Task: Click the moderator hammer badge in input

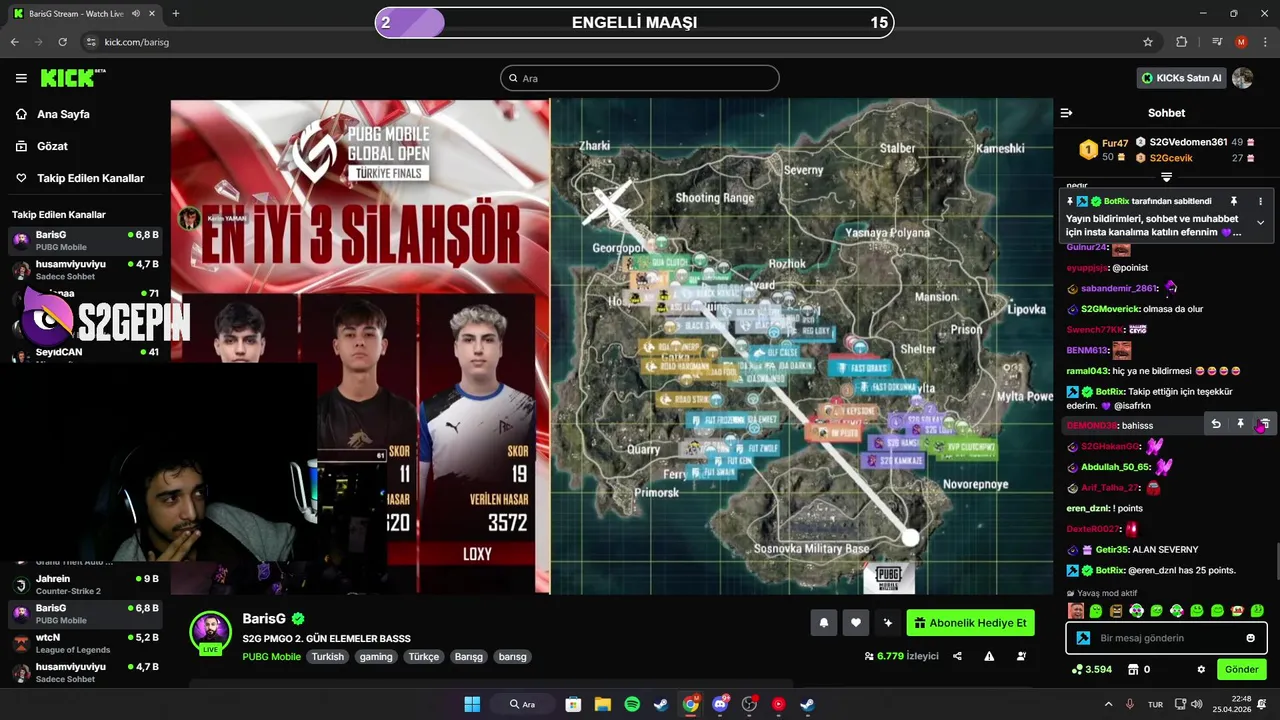Action: pos(1083,638)
